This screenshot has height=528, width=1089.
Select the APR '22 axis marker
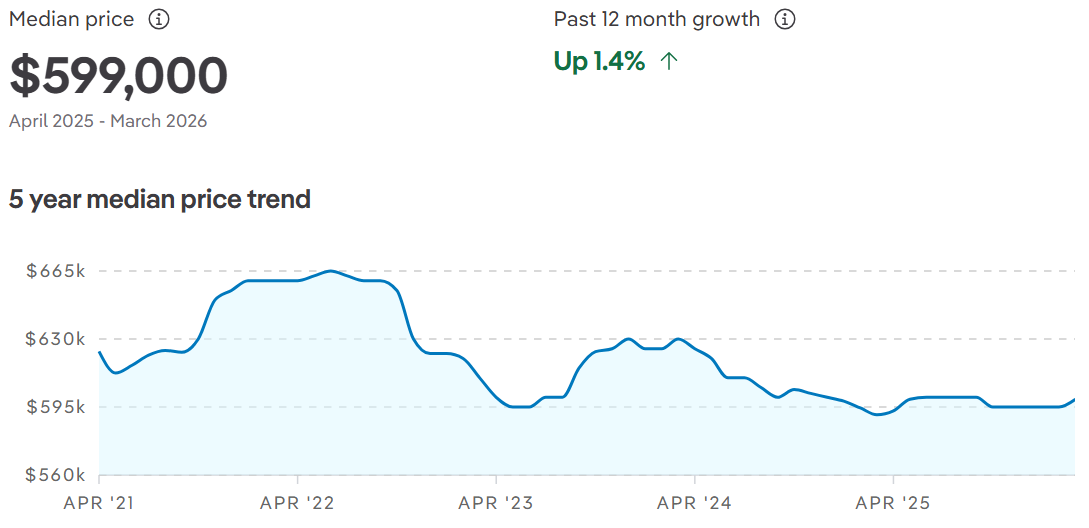(x=297, y=503)
